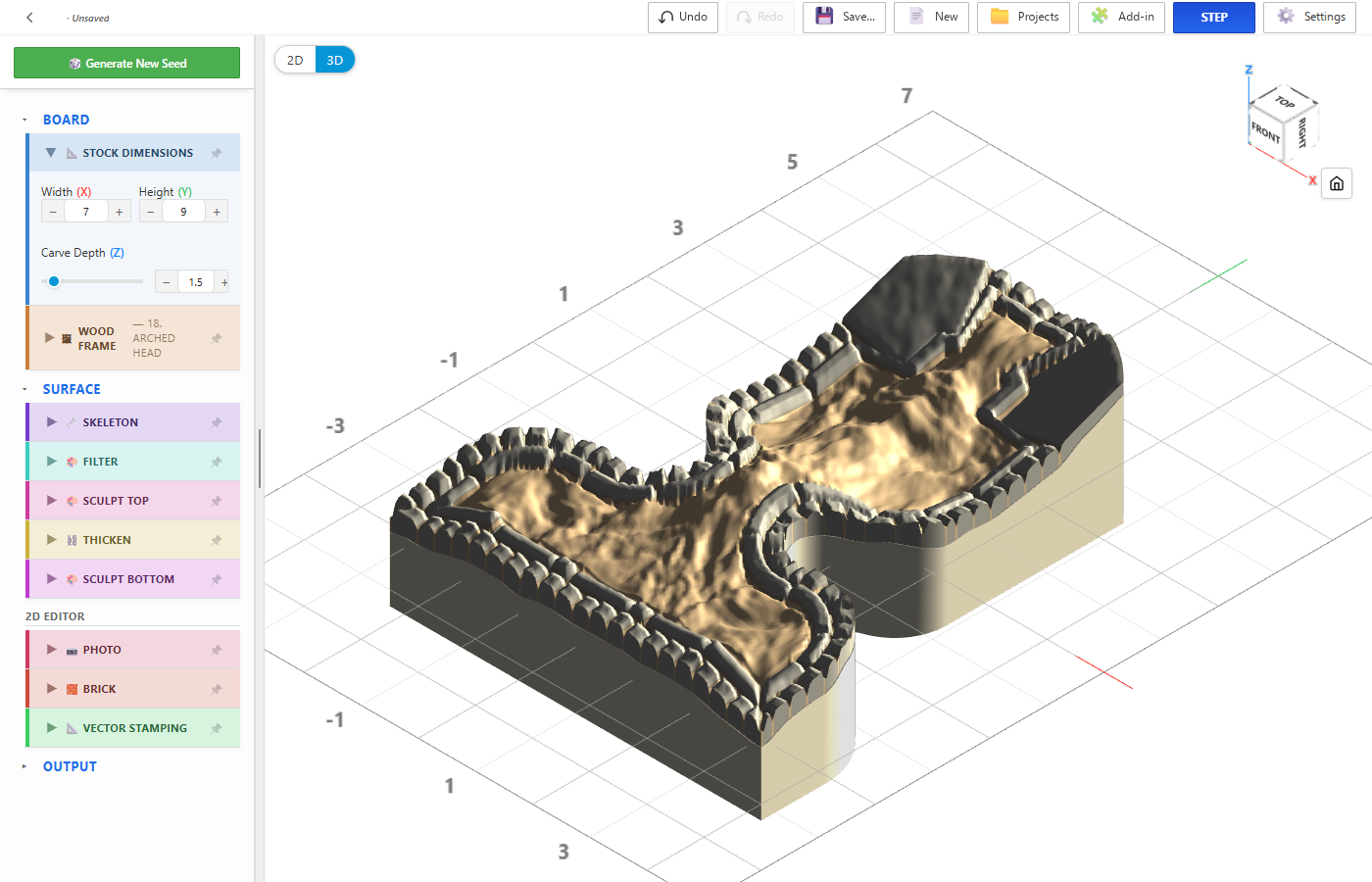The height and width of the screenshot is (882, 1372).
Task: Click the Carve Depth slider handle
Action: pos(54,281)
